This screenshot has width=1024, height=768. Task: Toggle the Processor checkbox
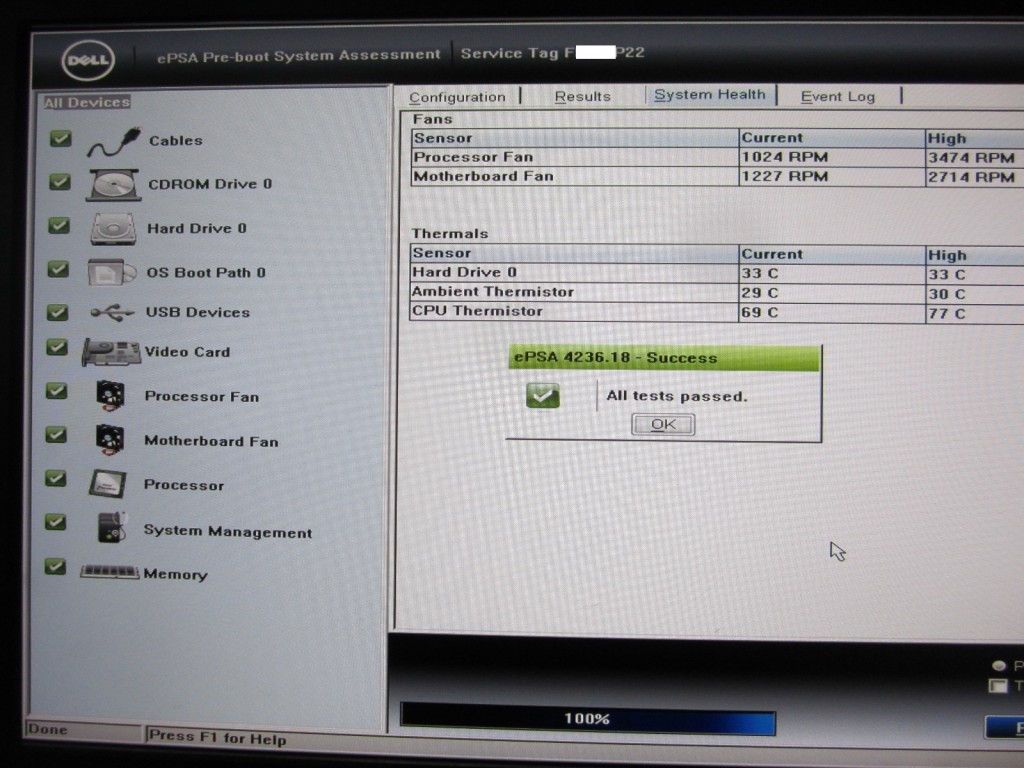pos(56,478)
